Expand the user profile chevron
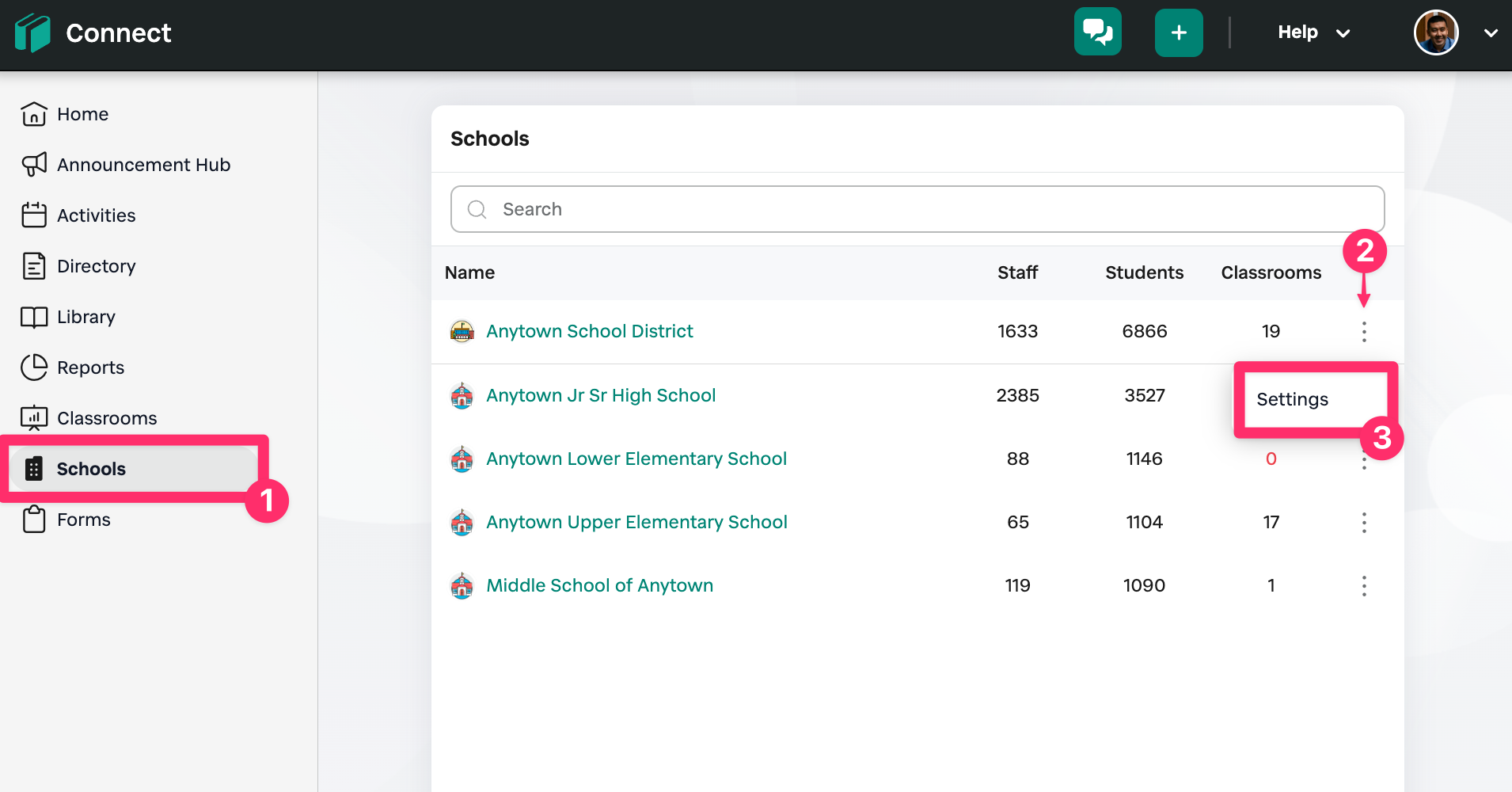The image size is (1512, 792). [x=1491, y=33]
